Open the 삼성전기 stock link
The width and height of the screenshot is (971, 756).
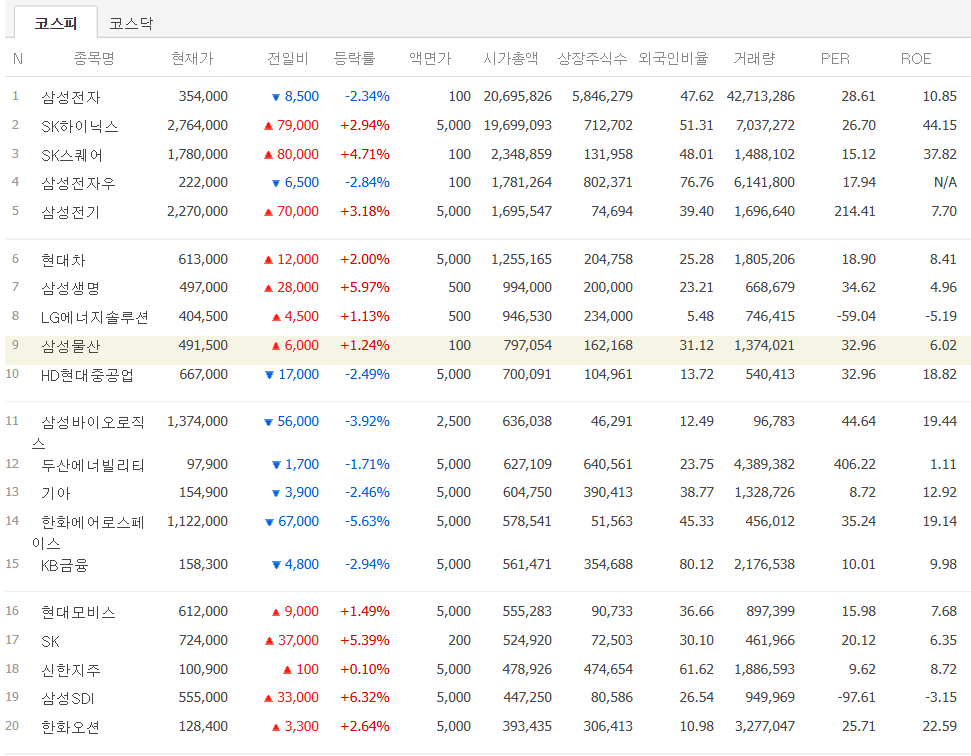click(71, 212)
